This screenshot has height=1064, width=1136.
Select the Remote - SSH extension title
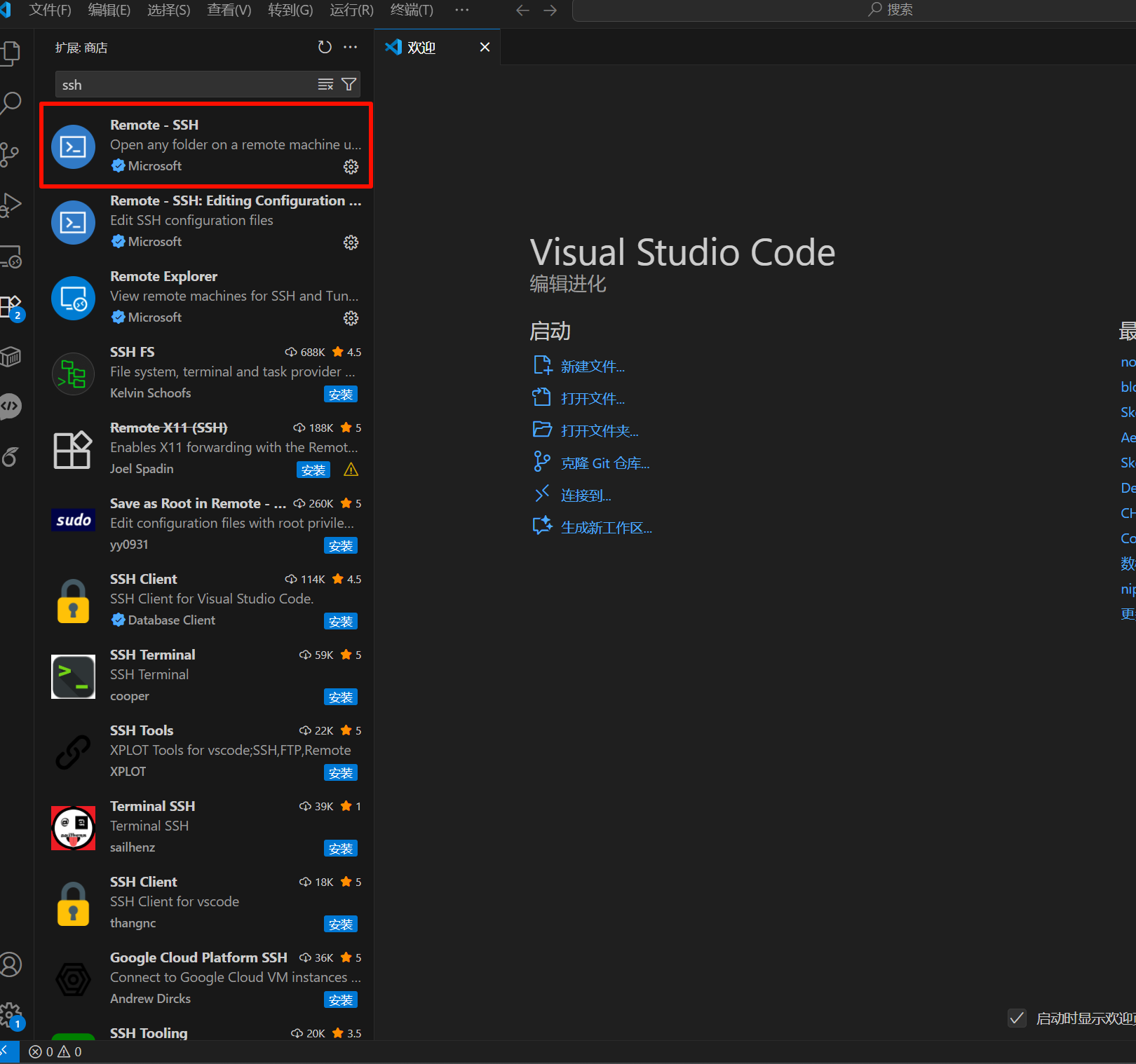tap(154, 125)
